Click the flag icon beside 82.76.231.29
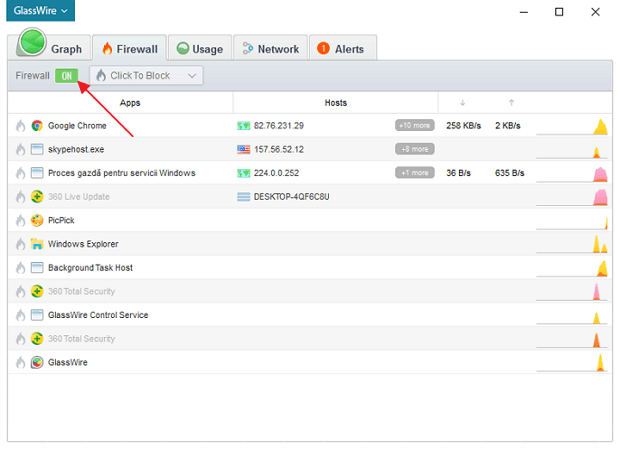620x449 pixels. click(244, 126)
